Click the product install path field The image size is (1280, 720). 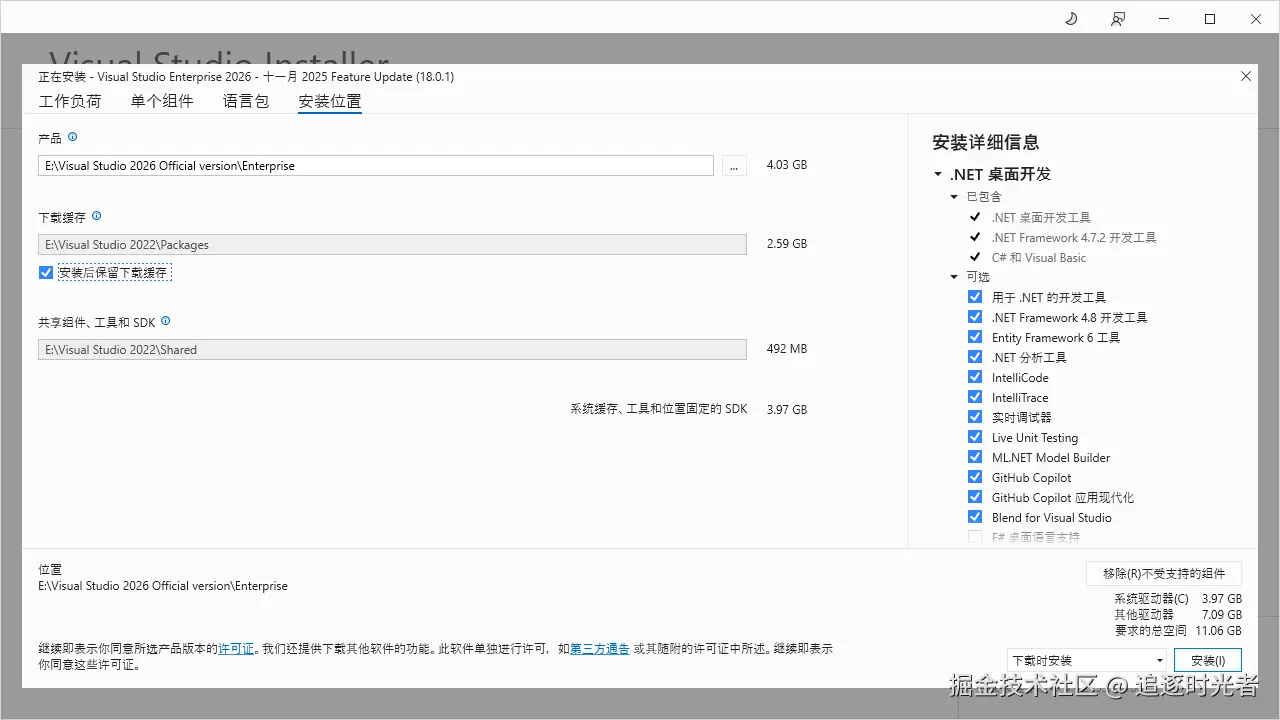[x=376, y=166]
